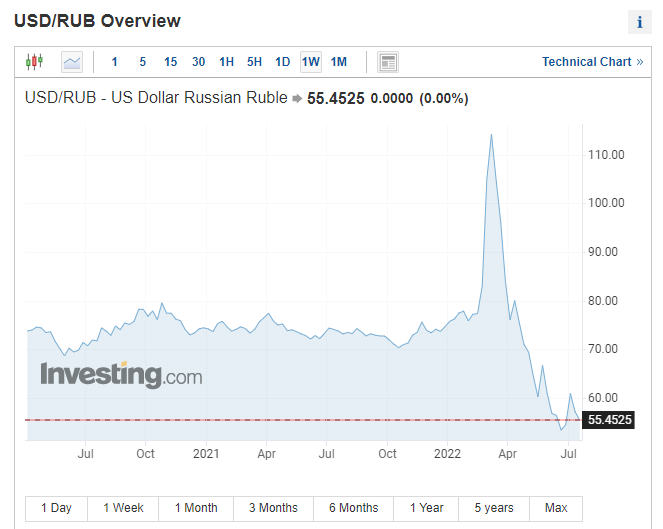
Task: Click the Investing.com watermark logo
Action: (121, 375)
